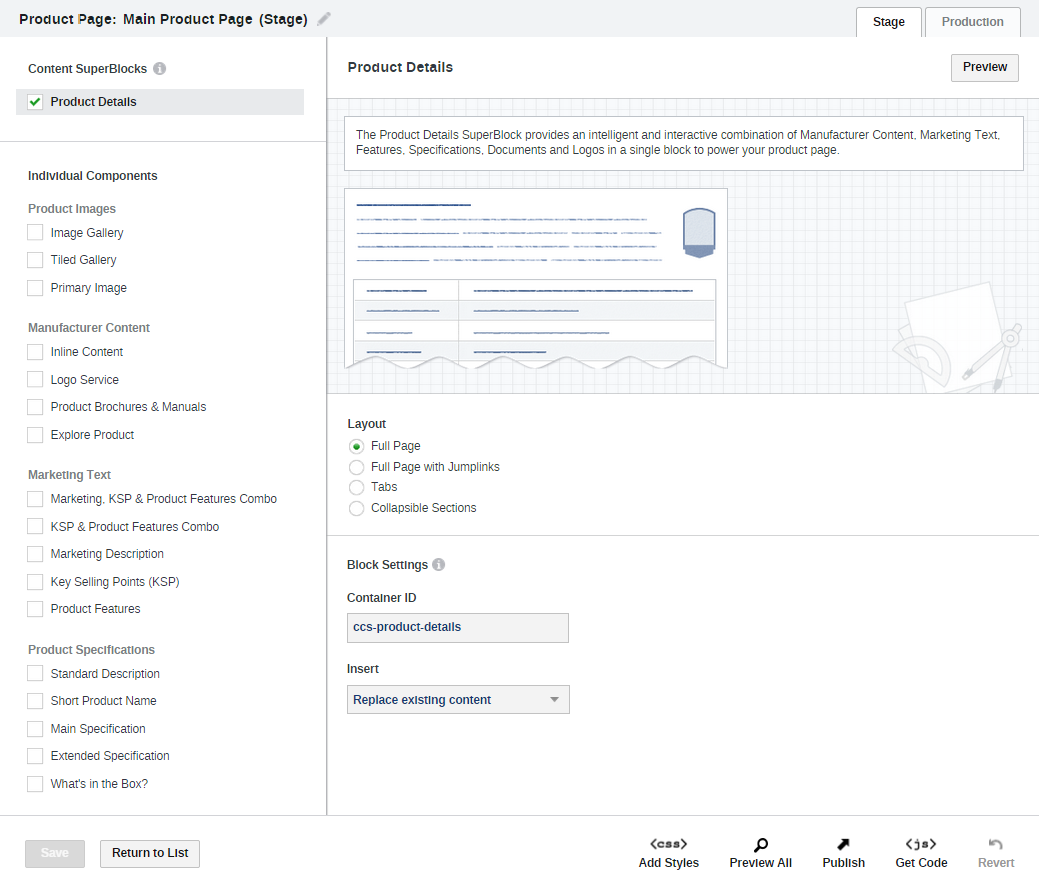Click Return to List button
Image resolution: width=1039 pixels, height=893 pixels.
[150, 853]
